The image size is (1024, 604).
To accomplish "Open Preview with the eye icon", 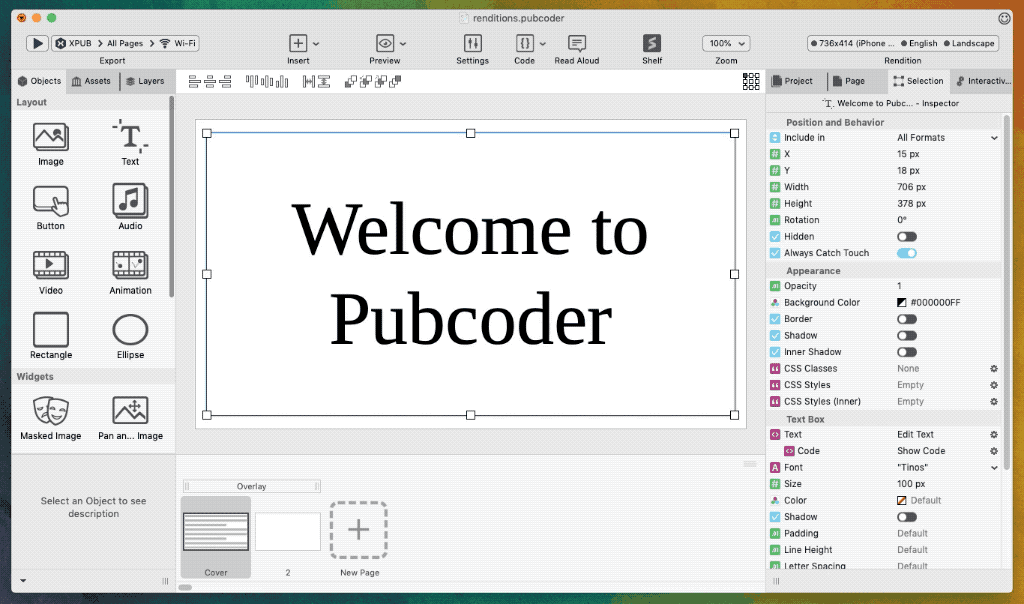I will coord(385,43).
